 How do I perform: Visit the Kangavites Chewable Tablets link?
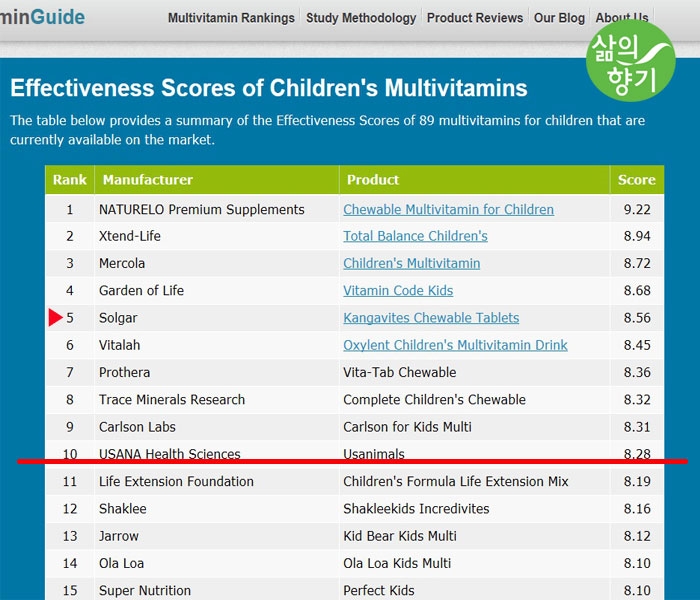point(431,317)
